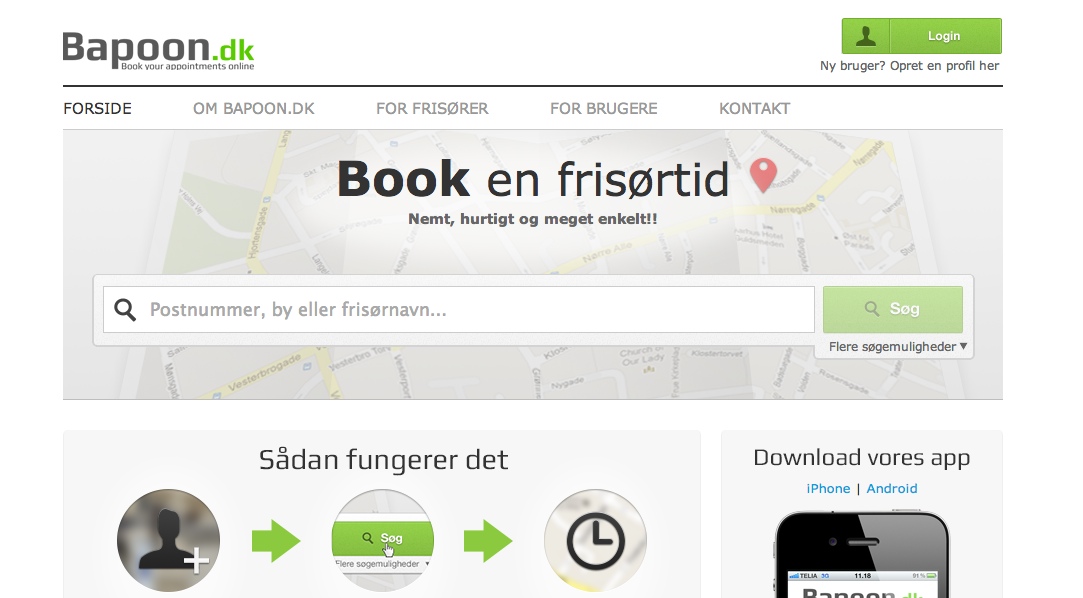Open the iPhone app download link
The height and width of the screenshot is (598, 1083).
pos(828,488)
